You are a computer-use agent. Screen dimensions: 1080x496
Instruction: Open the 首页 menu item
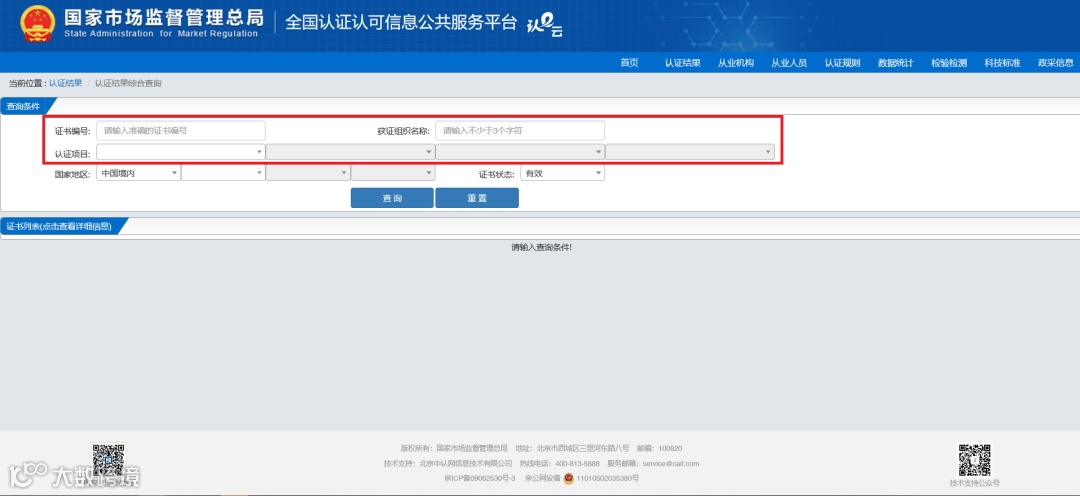click(x=629, y=63)
